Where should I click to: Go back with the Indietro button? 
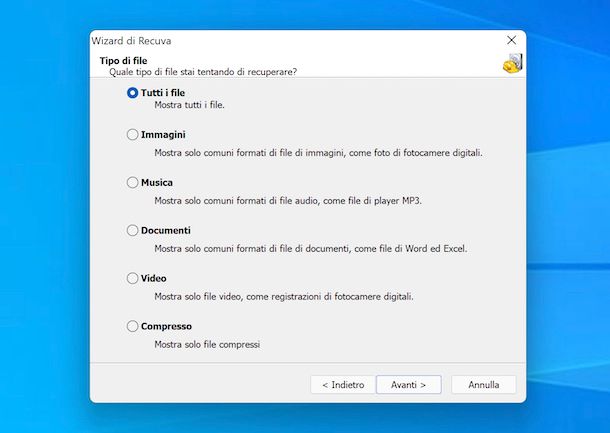343,385
